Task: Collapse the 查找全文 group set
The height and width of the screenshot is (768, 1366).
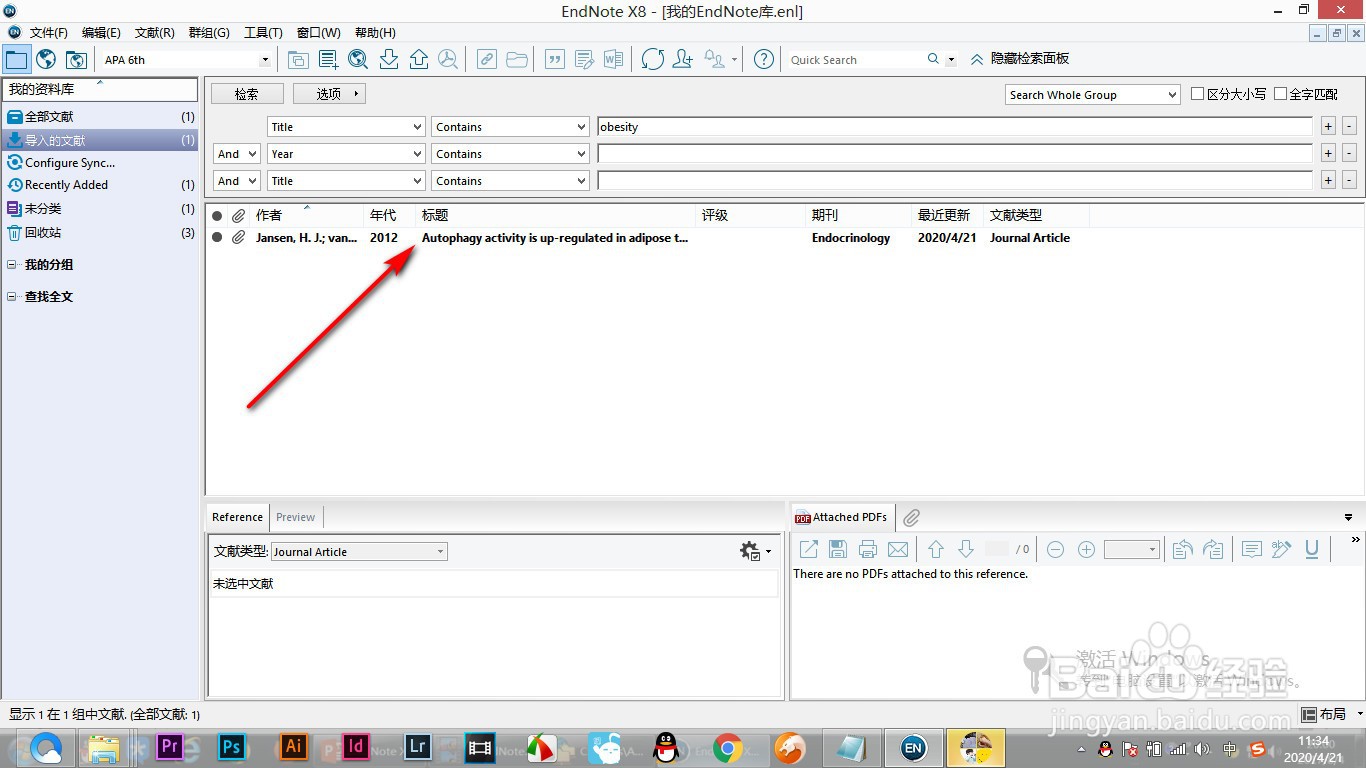Action: (12, 297)
